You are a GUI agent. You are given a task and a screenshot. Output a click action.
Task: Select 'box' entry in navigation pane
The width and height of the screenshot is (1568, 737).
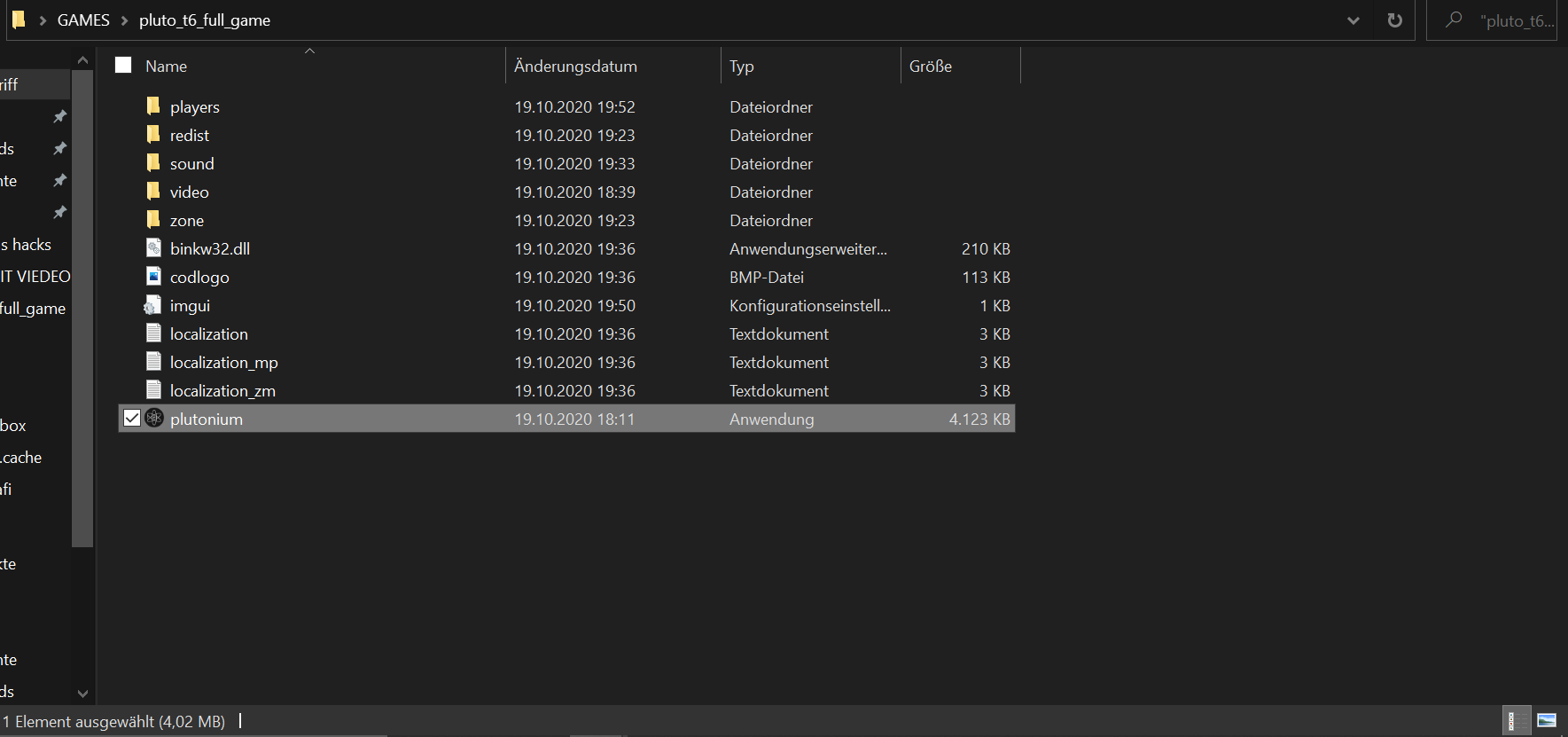coord(13,425)
